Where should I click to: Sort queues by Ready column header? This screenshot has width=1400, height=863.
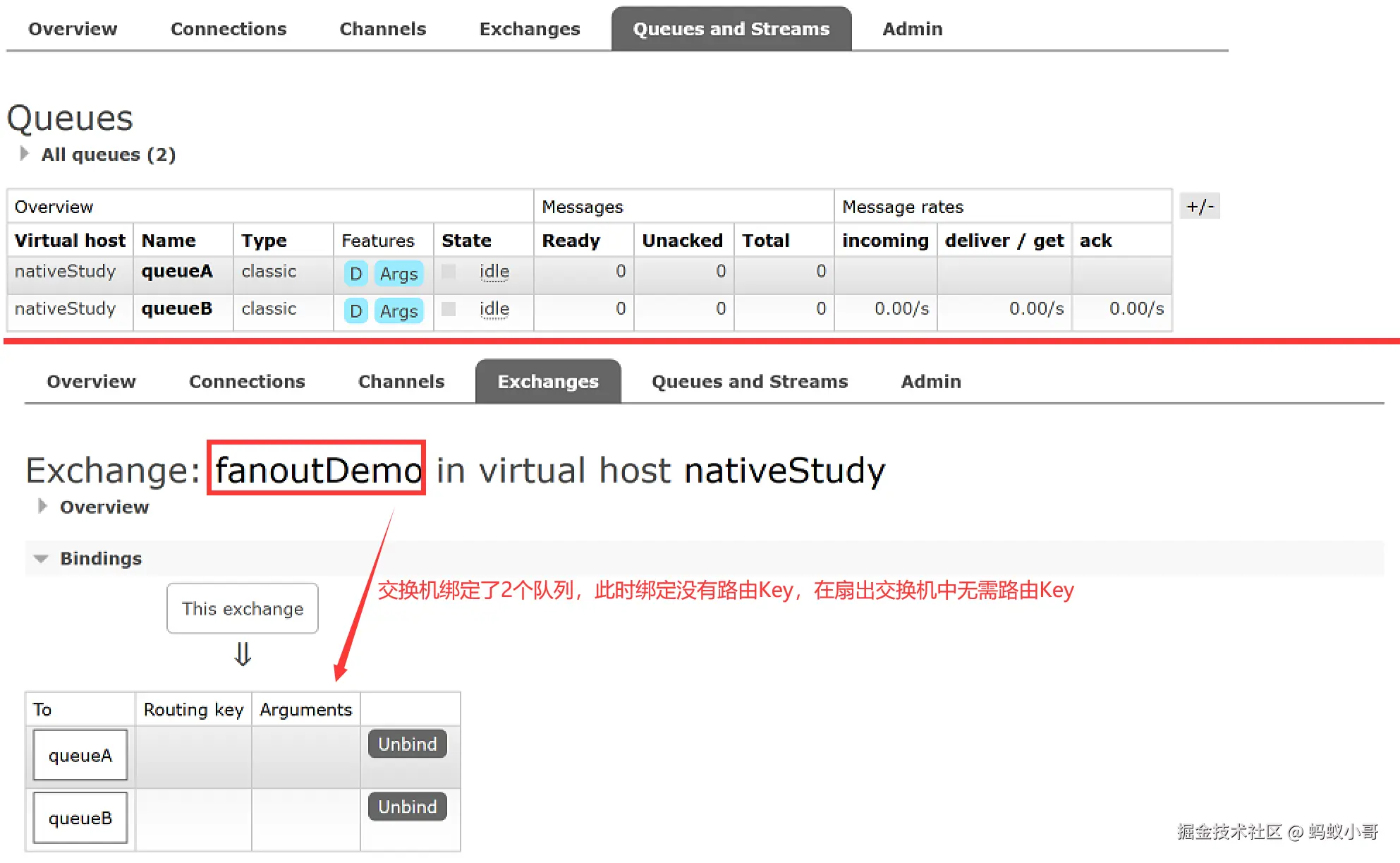pyautogui.click(x=571, y=241)
